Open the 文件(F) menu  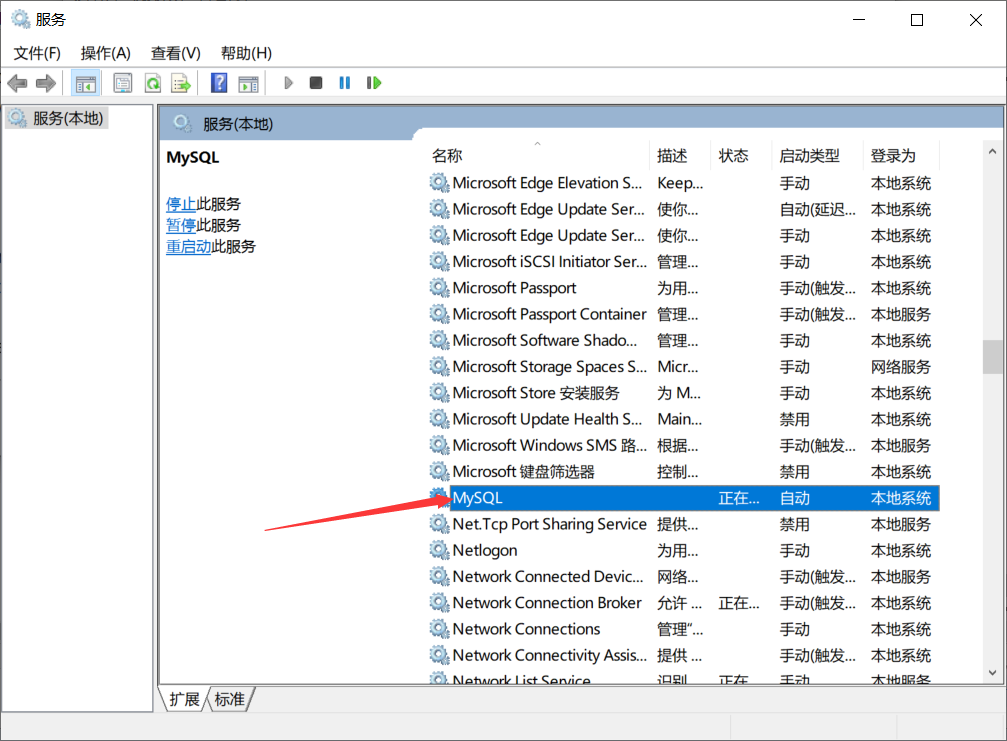37,53
